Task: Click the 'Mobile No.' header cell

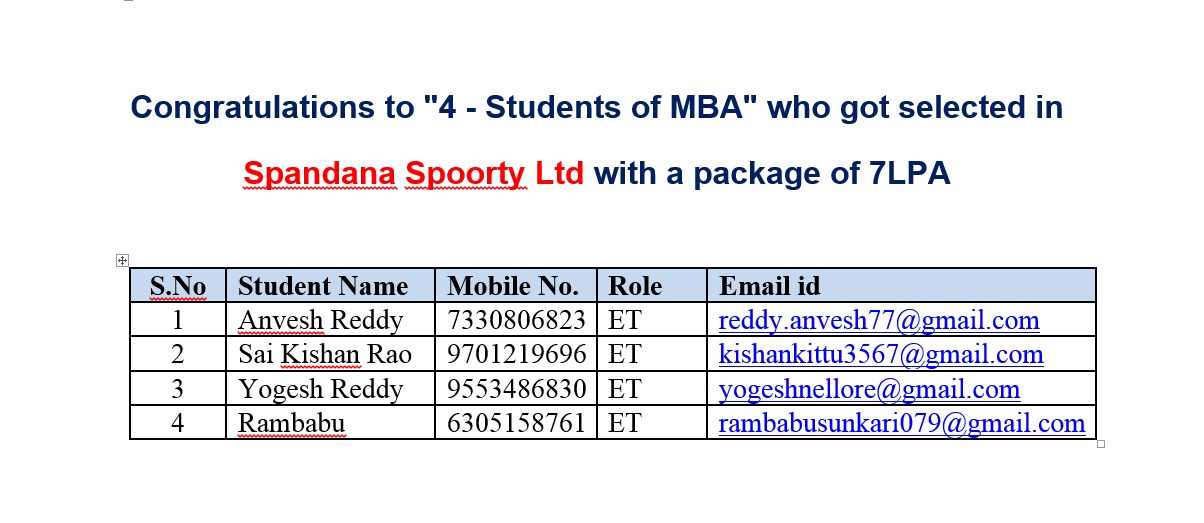Action: coord(513,286)
